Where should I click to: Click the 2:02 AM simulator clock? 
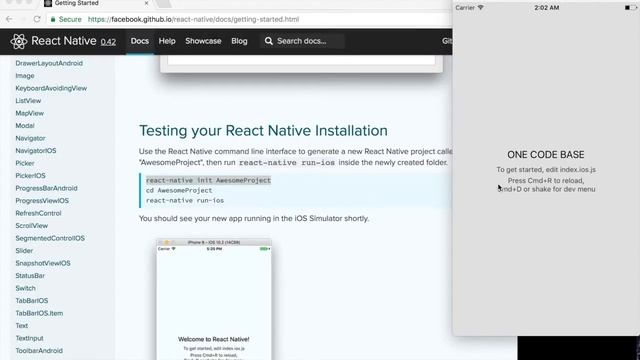[x=547, y=7]
